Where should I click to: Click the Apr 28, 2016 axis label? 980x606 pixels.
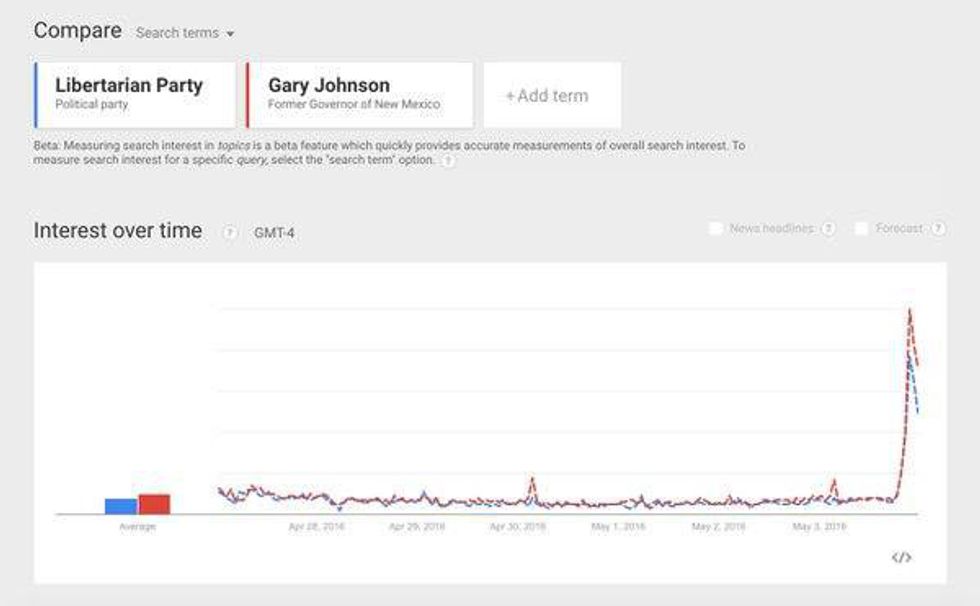click(316, 526)
